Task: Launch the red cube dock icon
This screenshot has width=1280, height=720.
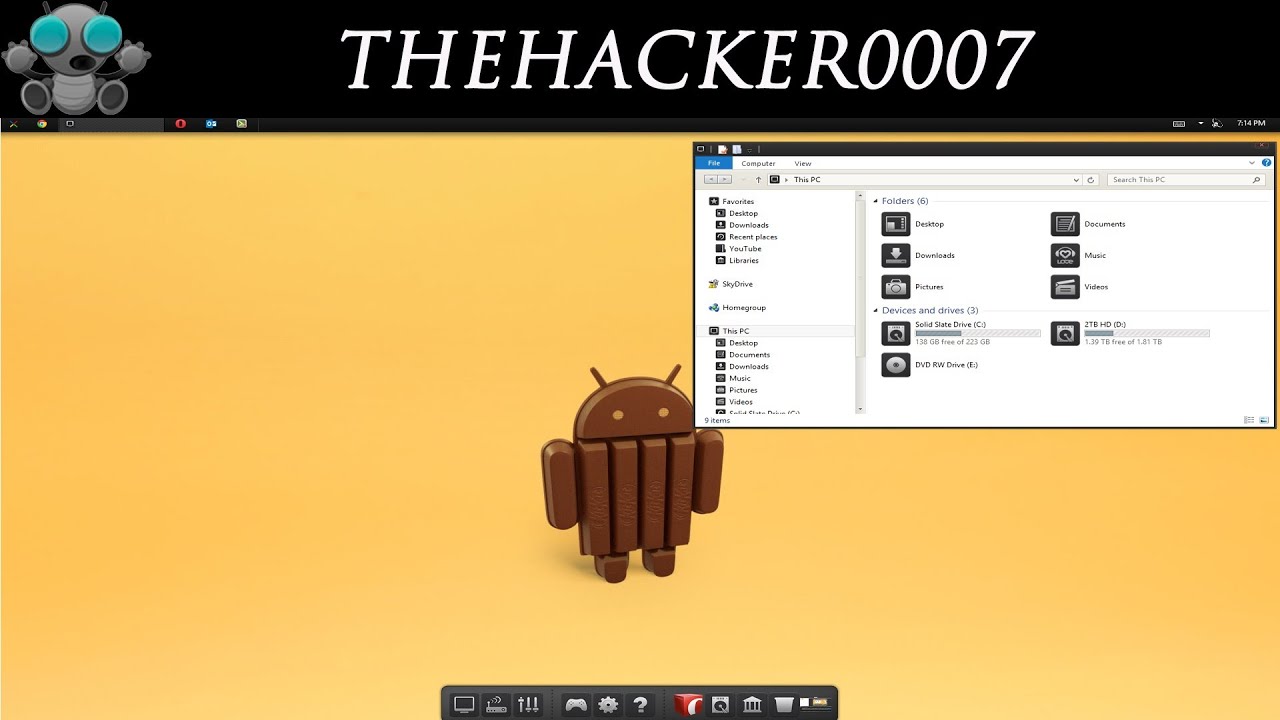Action: [x=688, y=704]
